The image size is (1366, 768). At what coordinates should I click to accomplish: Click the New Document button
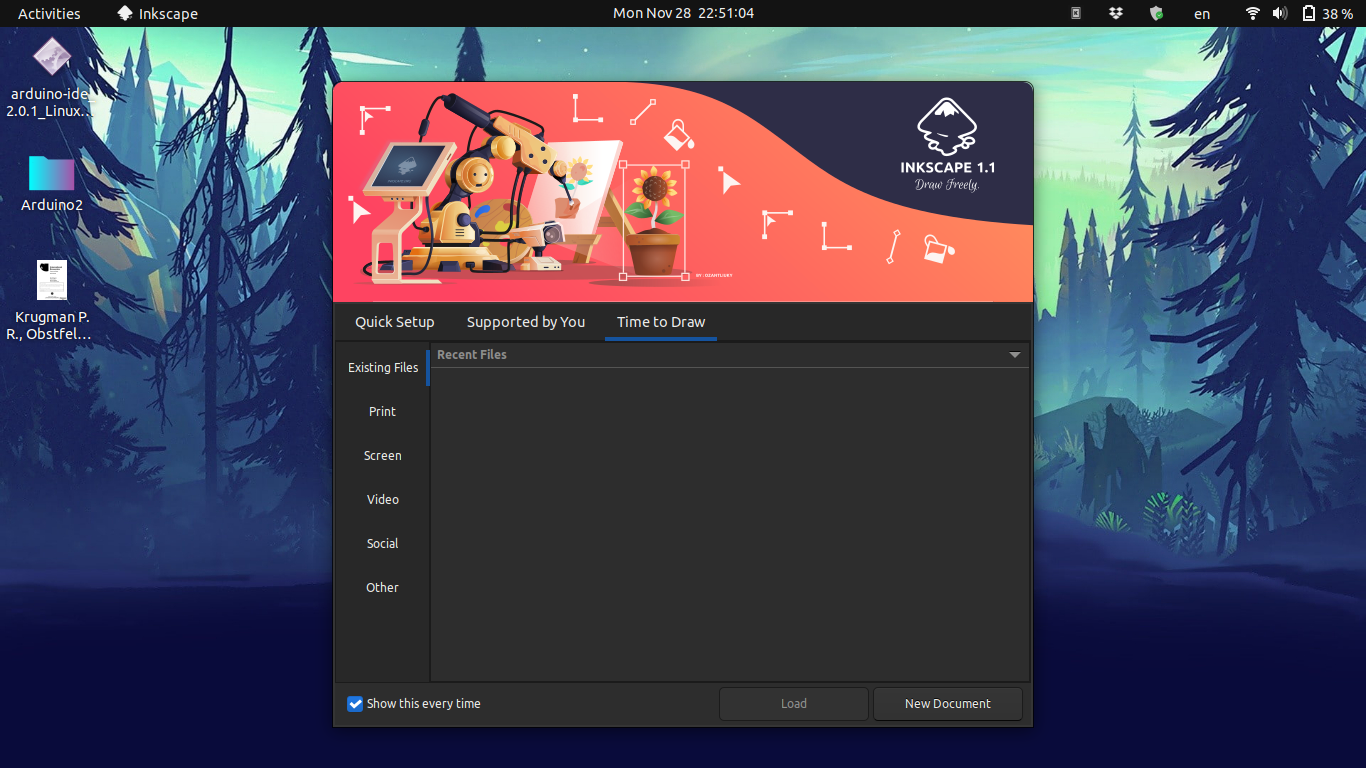click(947, 703)
